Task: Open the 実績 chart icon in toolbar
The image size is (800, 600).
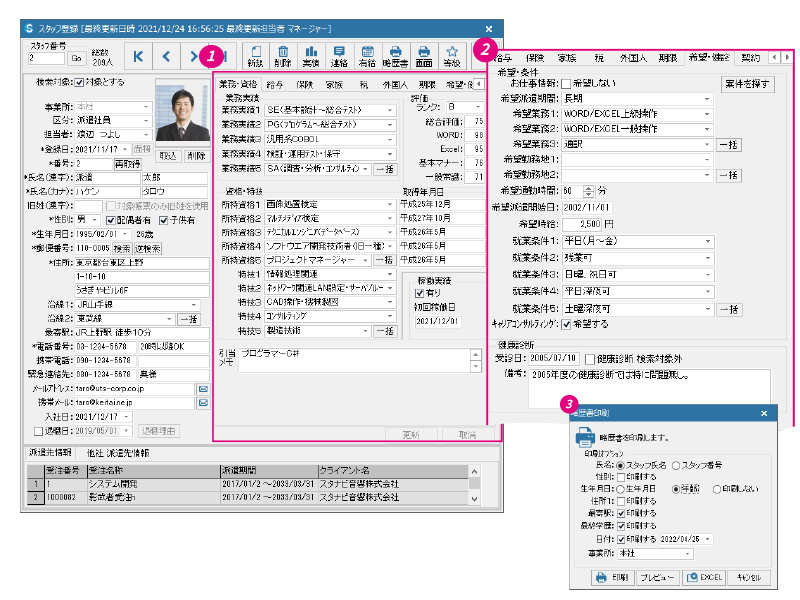Action: pos(311,56)
